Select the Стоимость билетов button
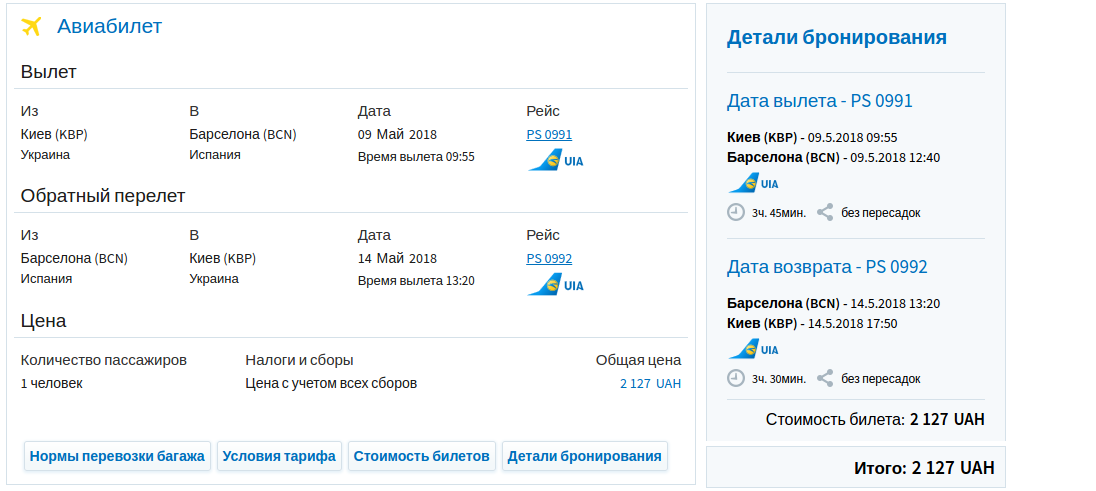The height and width of the screenshot is (491, 1096). [421, 456]
